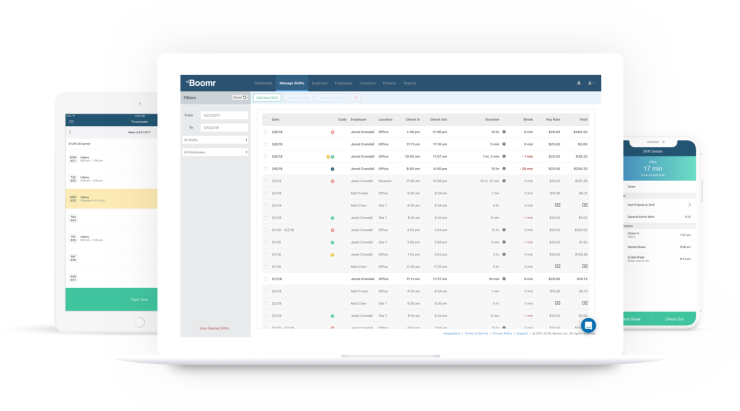Open the user account menu icon

(x=590, y=83)
